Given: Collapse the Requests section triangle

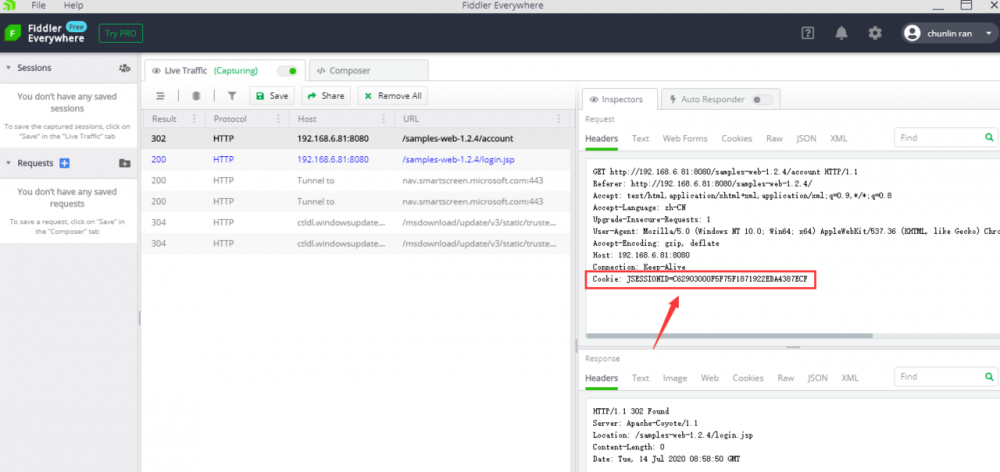Looking at the screenshot, I should pos(8,163).
